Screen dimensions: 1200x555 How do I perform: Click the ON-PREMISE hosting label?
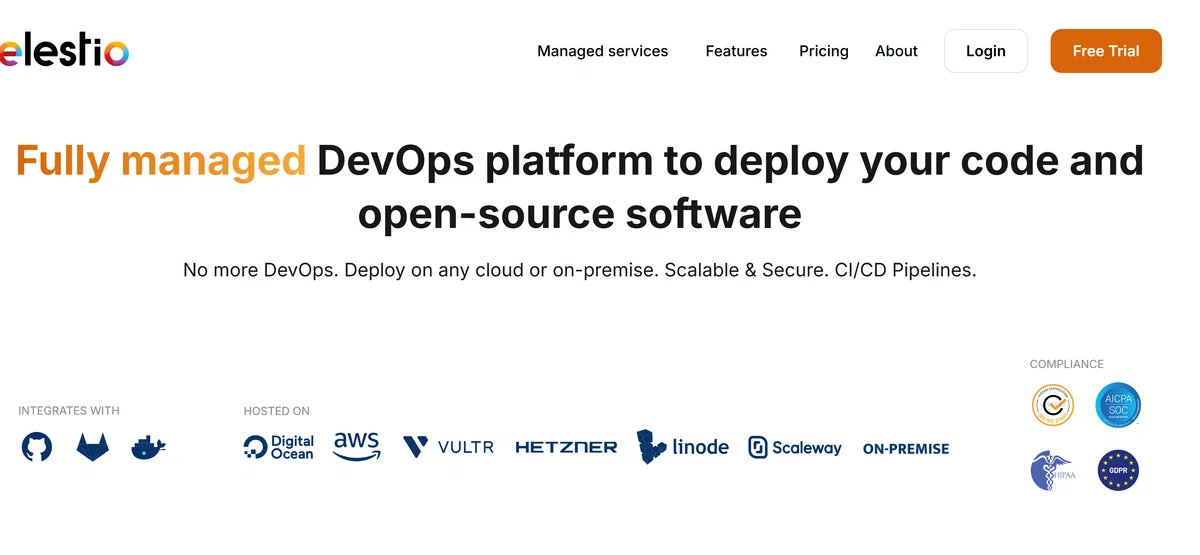(906, 449)
